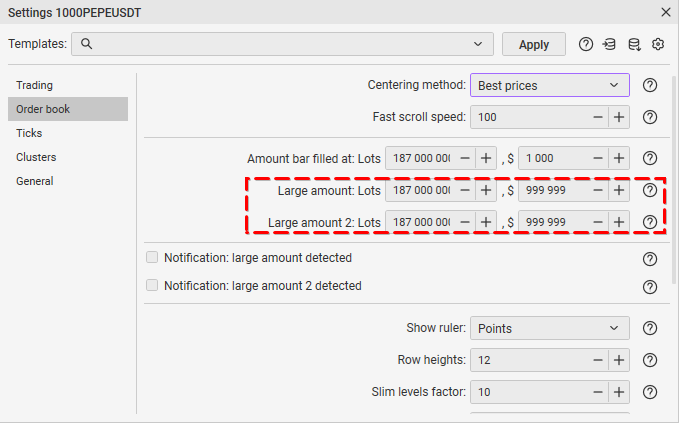Screen dimensions: 679x423
Task: Show help for Large amount 2 row
Action: tap(650, 222)
